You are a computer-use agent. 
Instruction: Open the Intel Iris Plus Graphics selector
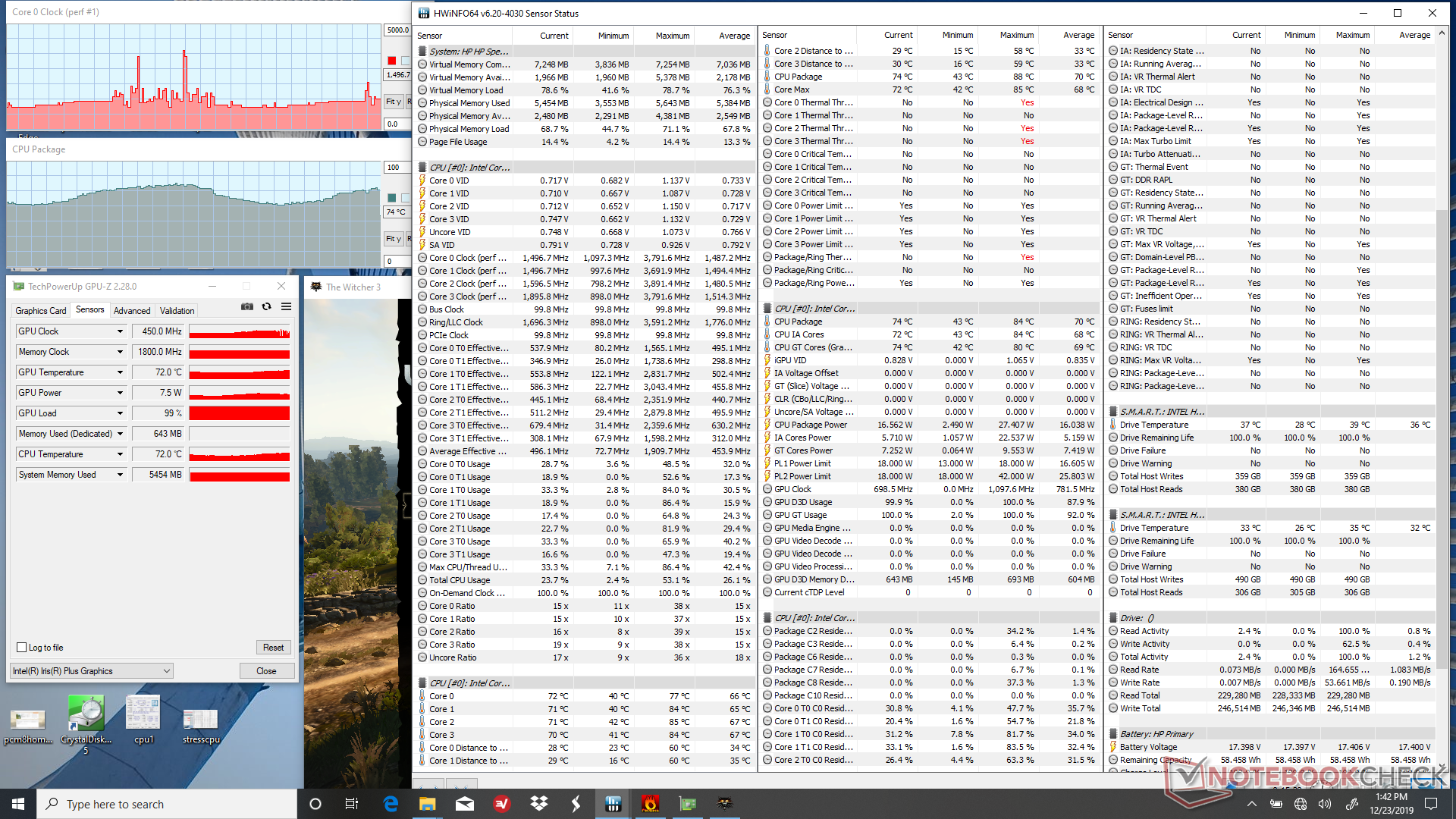(92, 671)
